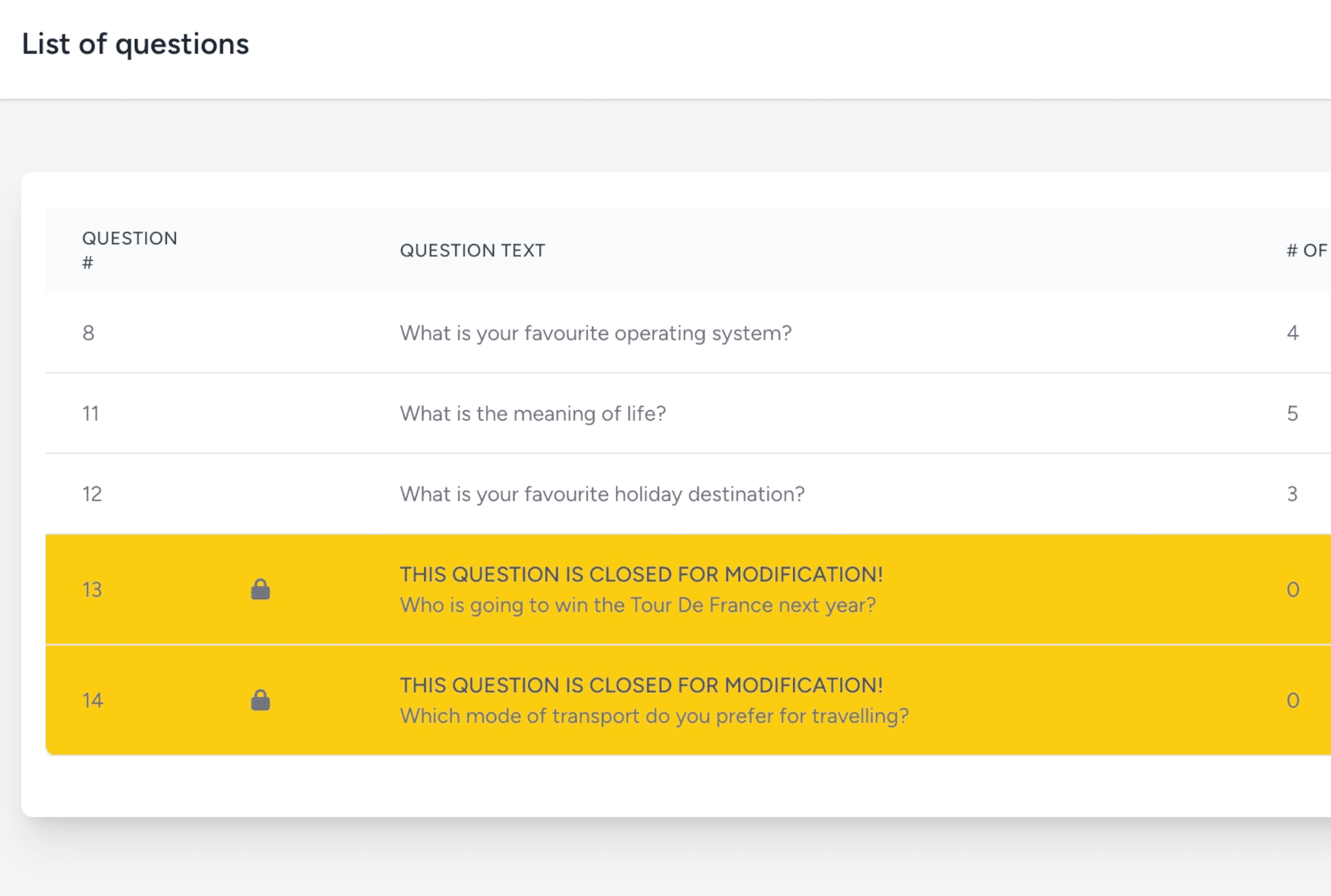Open the "What is the meaning of life?" question
Screen dimensions: 1331x896
click(x=533, y=414)
